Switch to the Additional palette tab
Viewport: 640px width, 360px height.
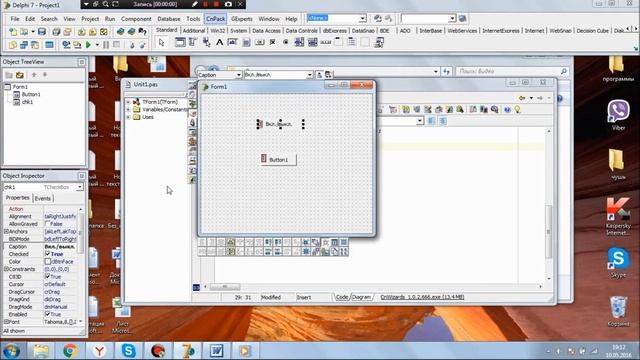pos(193,31)
